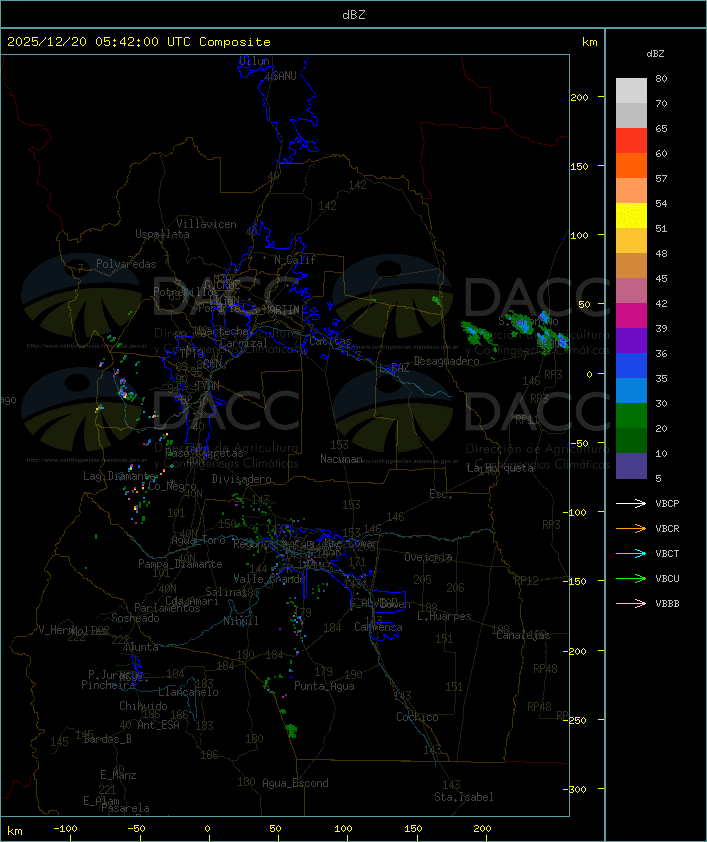Pick the magenta 39-42 dBZ legend swatch
This screenshot has height=842, width=707.
(x=631, y=316)
